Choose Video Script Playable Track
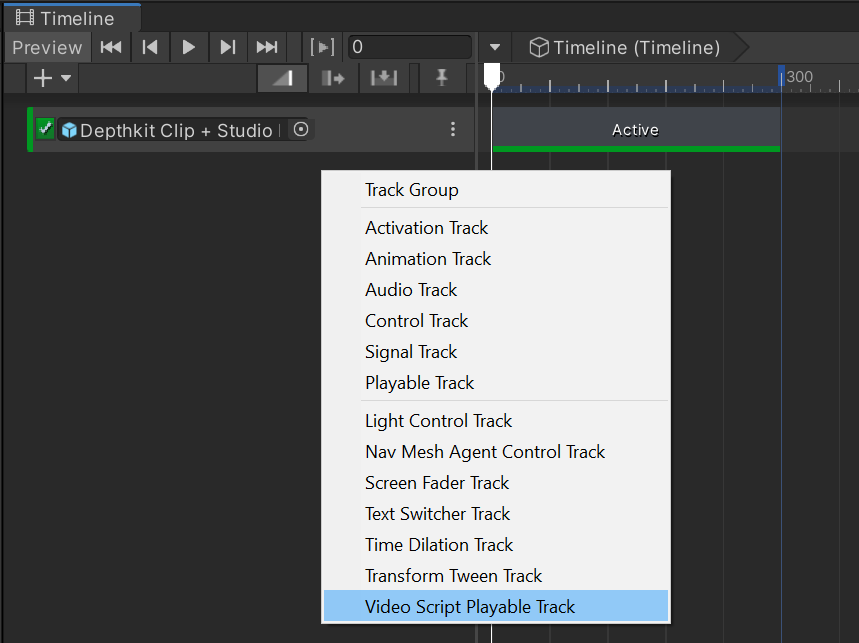Image resolution: width=859 pixels, height=643 pixels. (x=470, y=606)
